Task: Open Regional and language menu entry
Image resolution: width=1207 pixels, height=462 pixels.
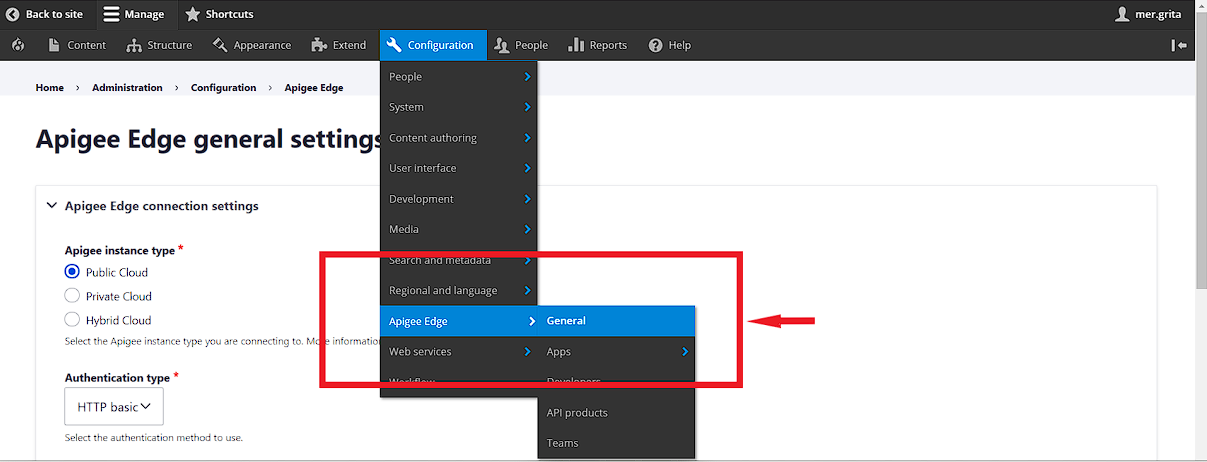Action: point(459,291)
